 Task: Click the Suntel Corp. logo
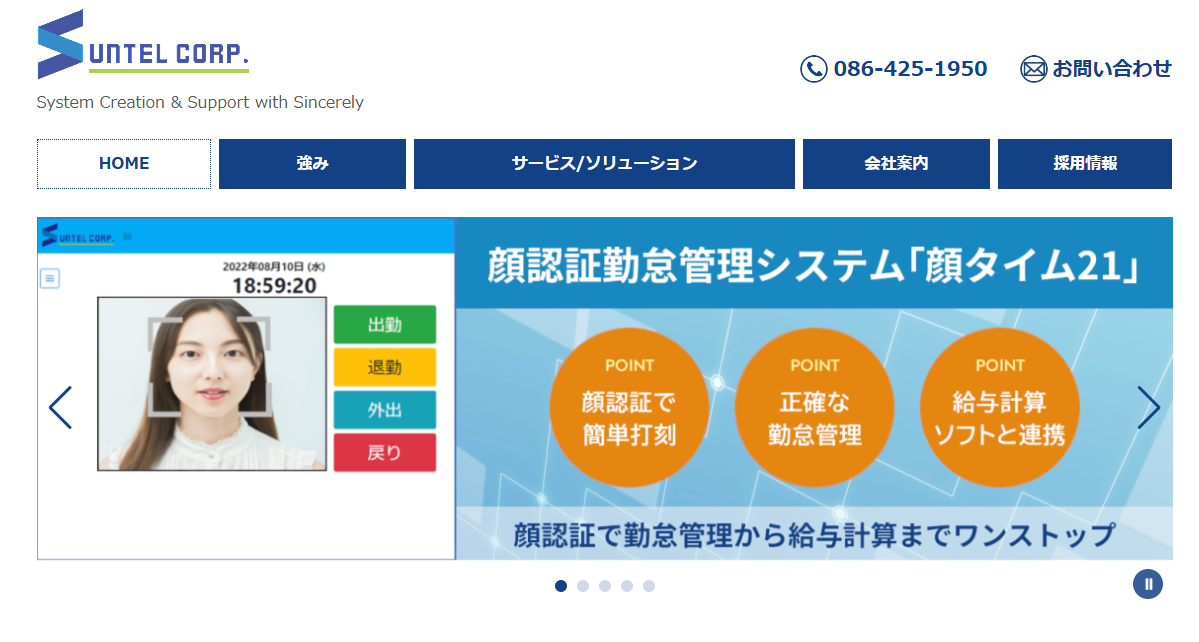[x=143, y=44]
